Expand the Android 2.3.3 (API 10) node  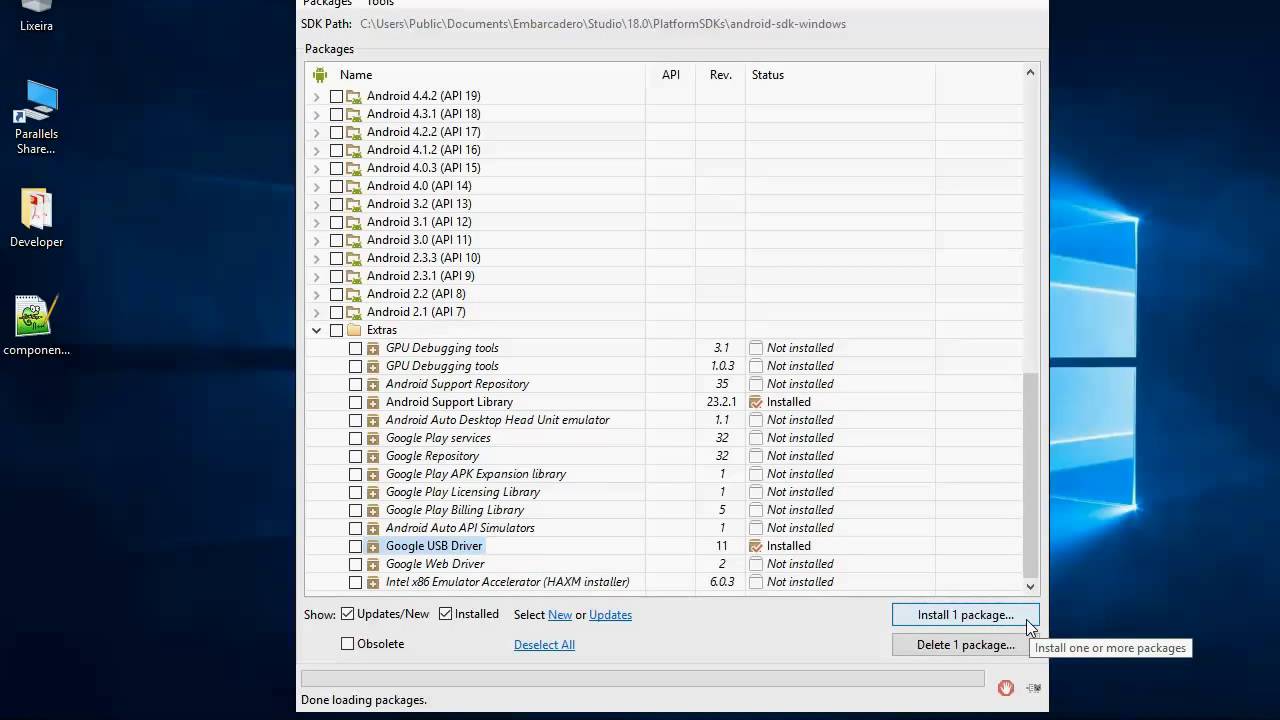point(317,258)
